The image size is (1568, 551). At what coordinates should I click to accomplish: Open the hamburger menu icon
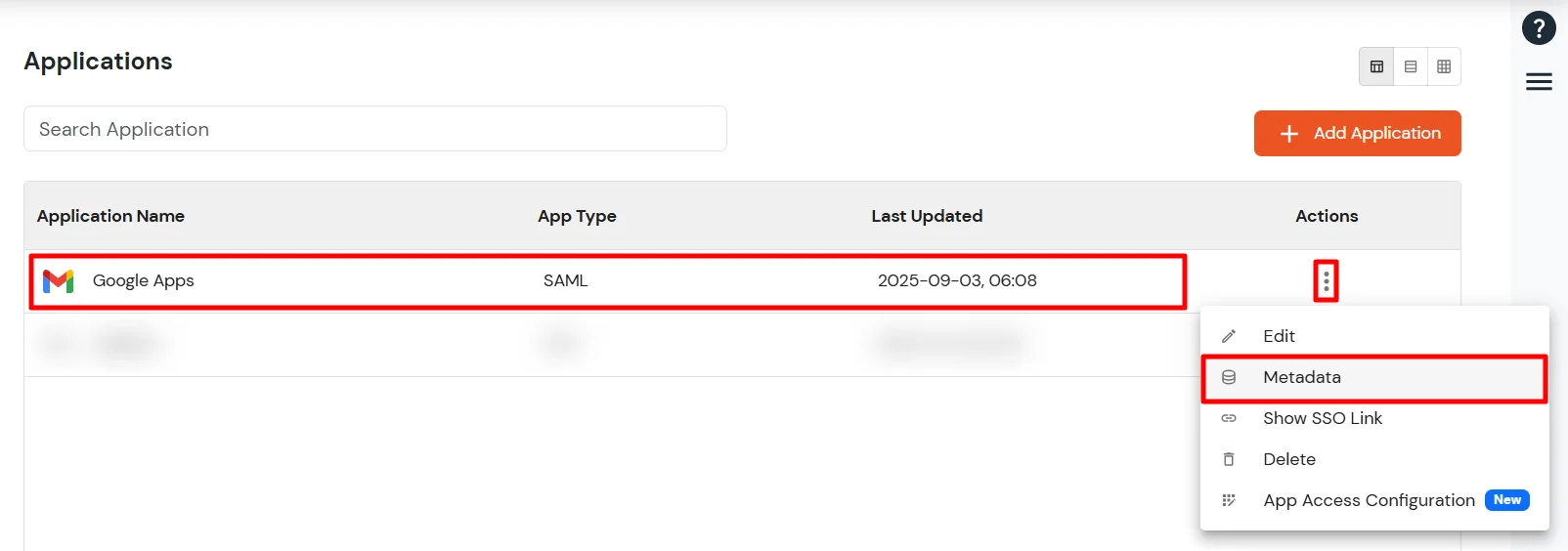(x=1539, y=82)
